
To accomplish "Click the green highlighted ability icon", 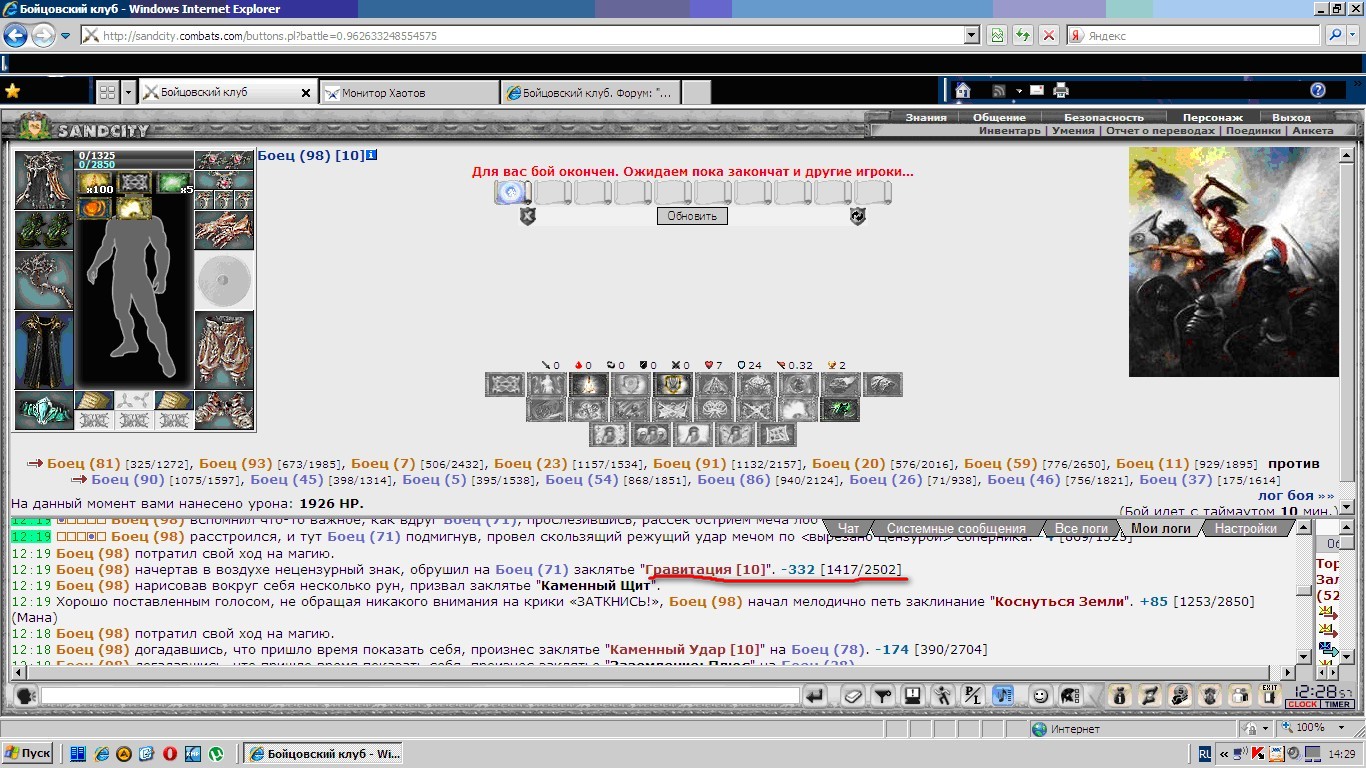I will click(841, 409).
